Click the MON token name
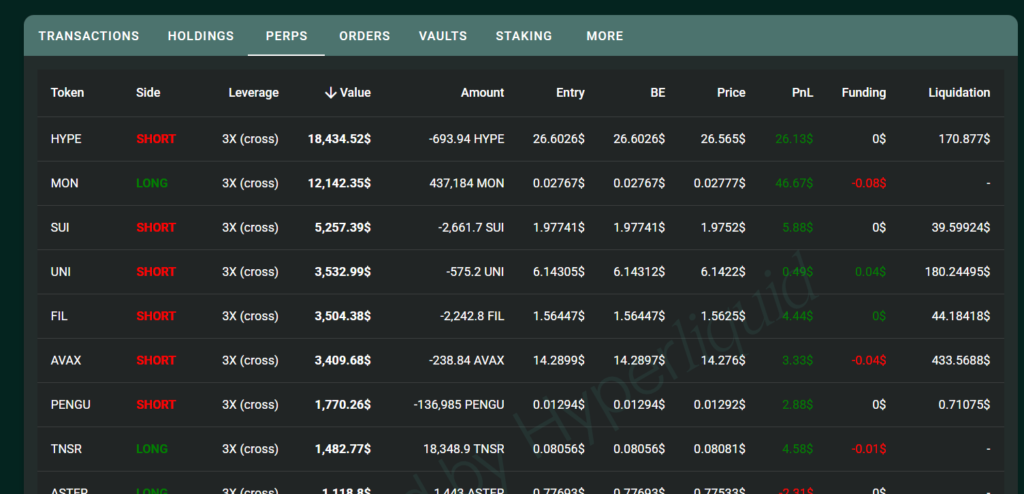This screenshot has height=494, width=1024. pos(64,184)
